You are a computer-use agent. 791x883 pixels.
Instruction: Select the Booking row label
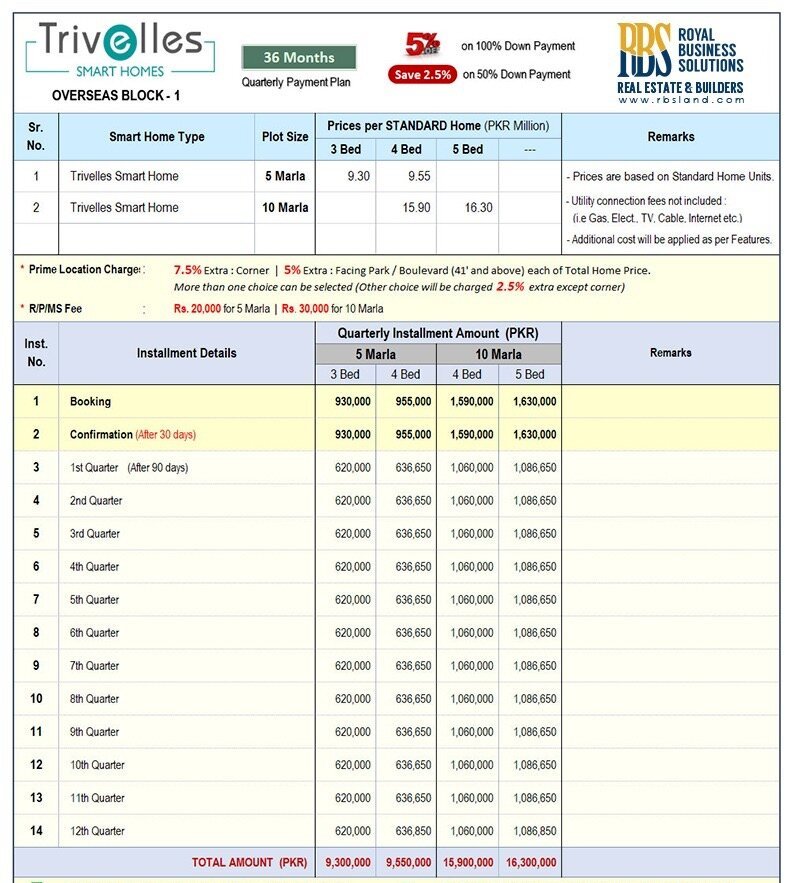click(x=91, y=402)
